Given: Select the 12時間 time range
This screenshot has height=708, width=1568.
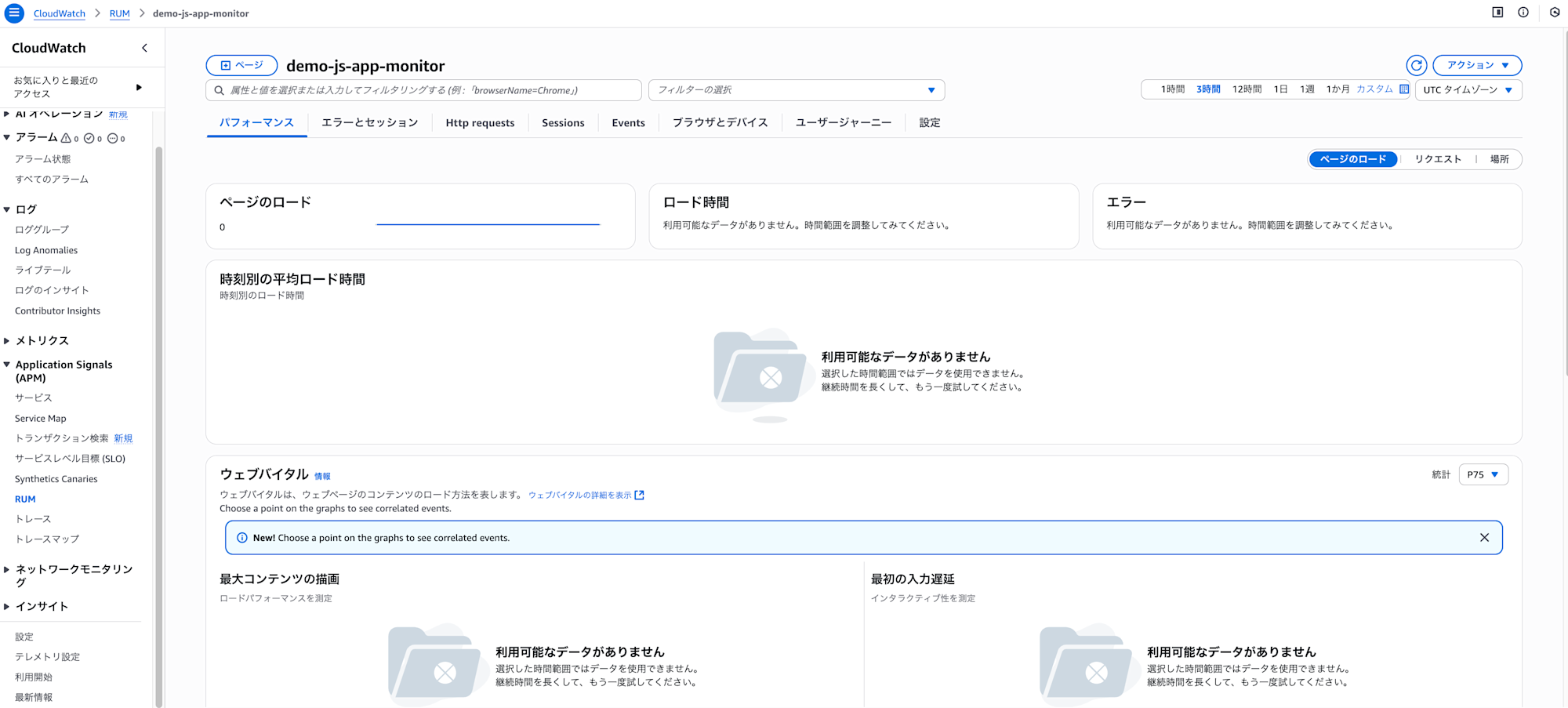Looking at the screenshot, I should [x=1247, y=89].
